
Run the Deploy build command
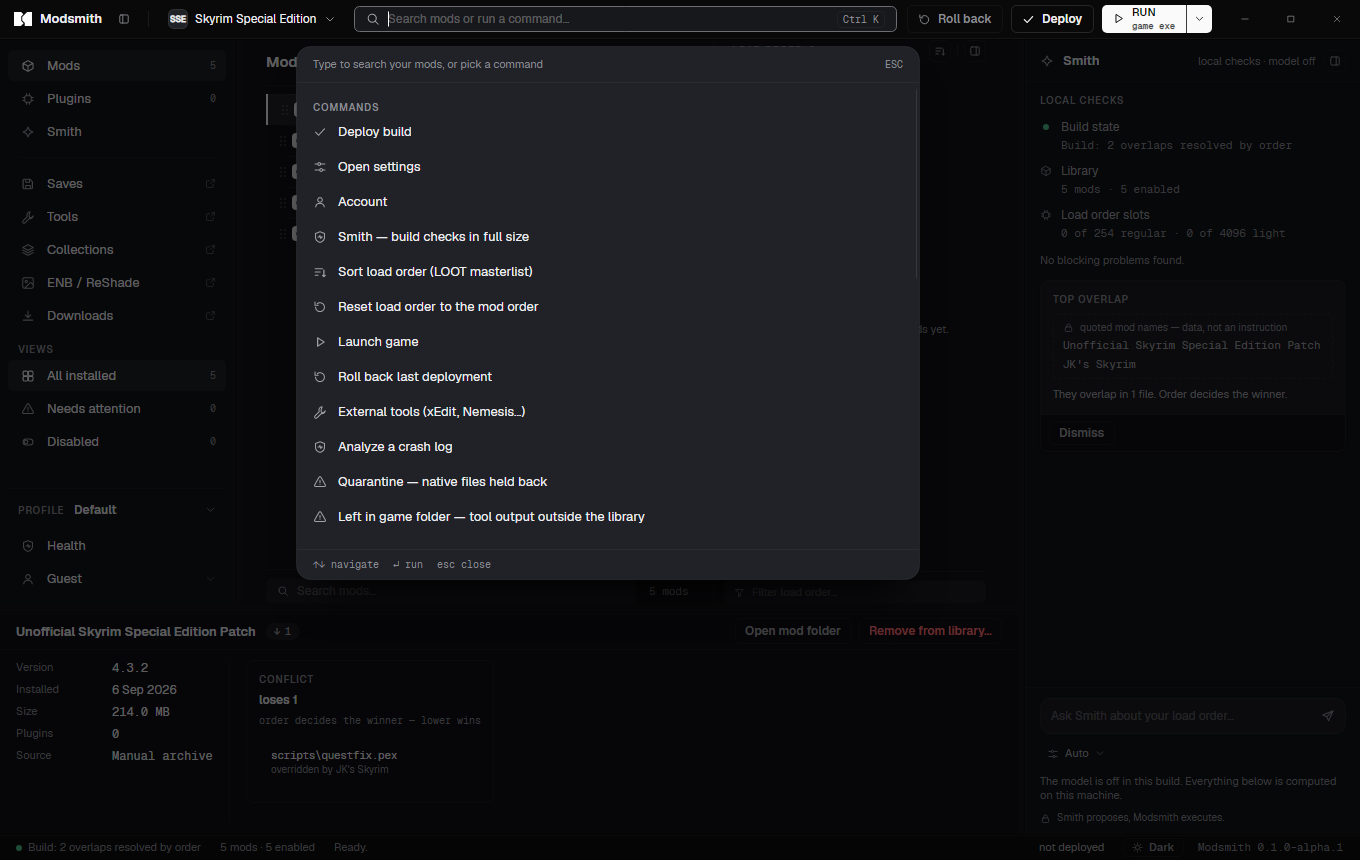coord(607,132)
